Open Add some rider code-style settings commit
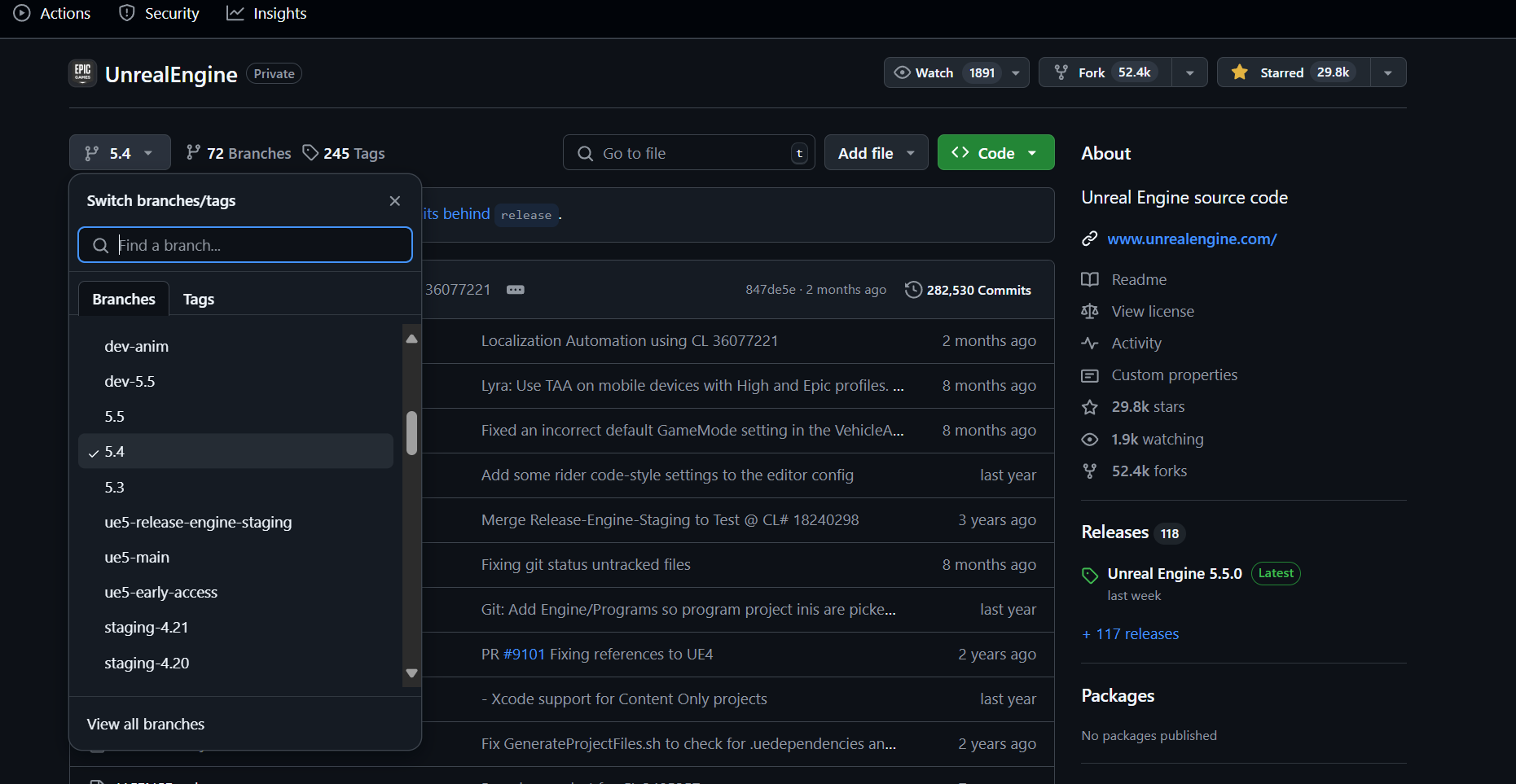This screenshot has width=1516, height=784. 667,475
